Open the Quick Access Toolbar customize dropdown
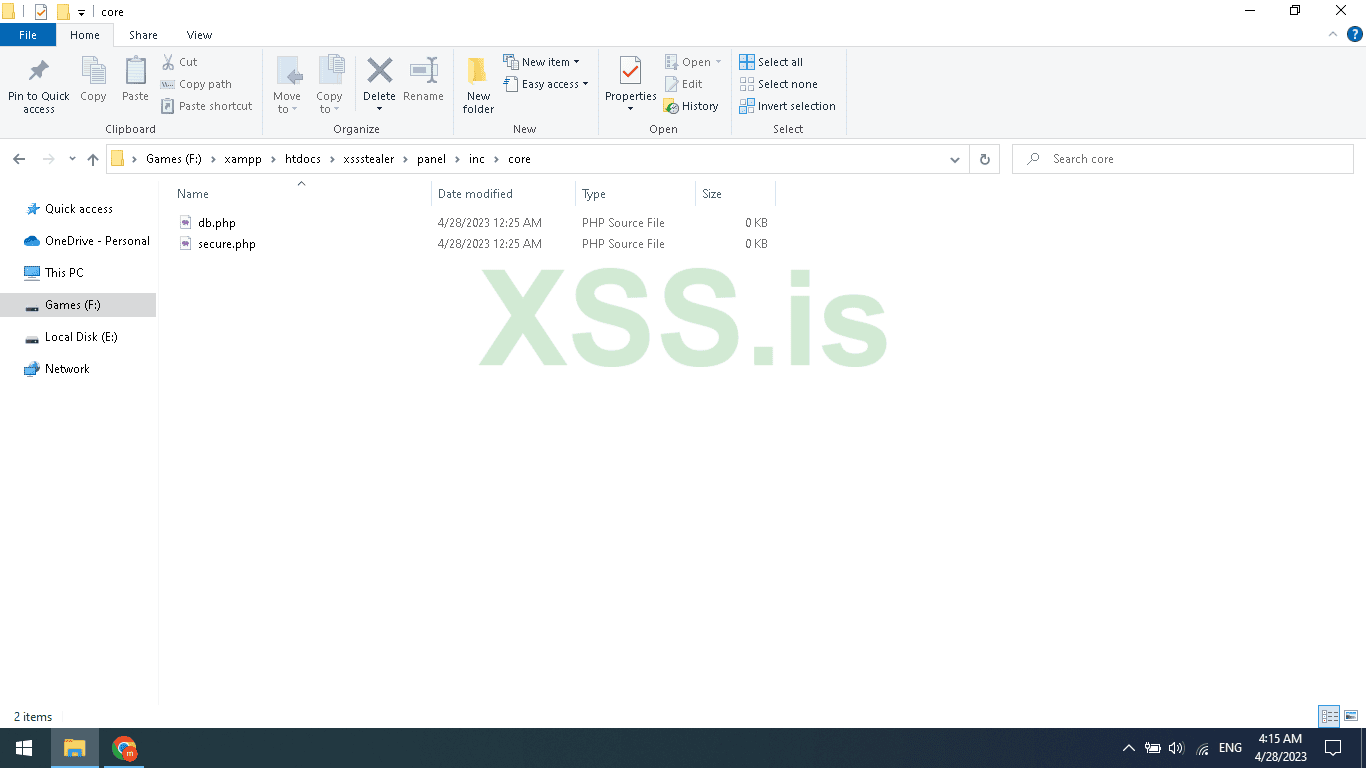Image resolution: width=1366 pixels, height=768 pixels. coord(81,12)
